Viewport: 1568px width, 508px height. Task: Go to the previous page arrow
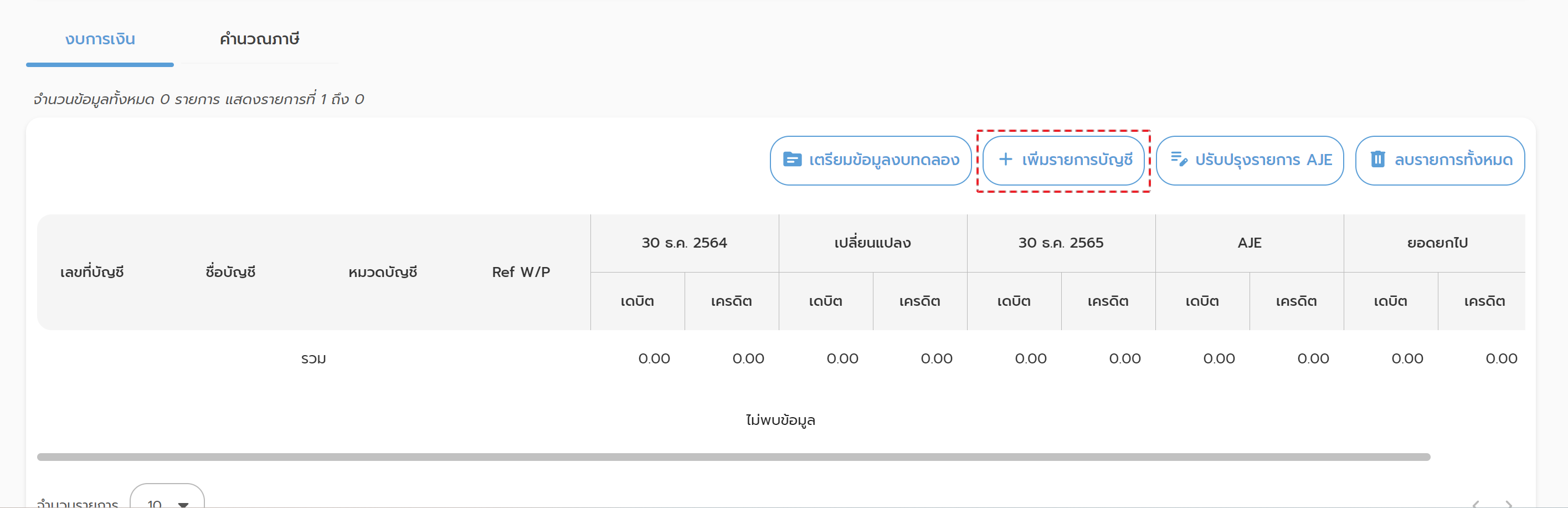click(1476, 503)
